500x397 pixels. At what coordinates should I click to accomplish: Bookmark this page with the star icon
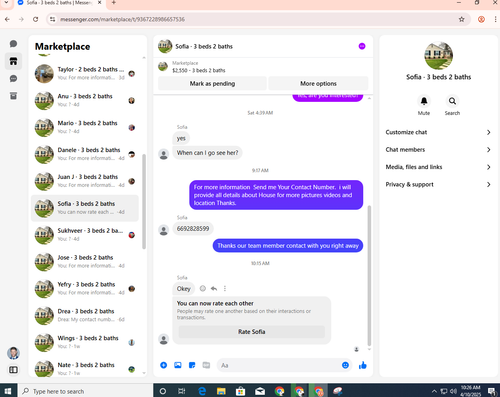[x=461, y=19]
